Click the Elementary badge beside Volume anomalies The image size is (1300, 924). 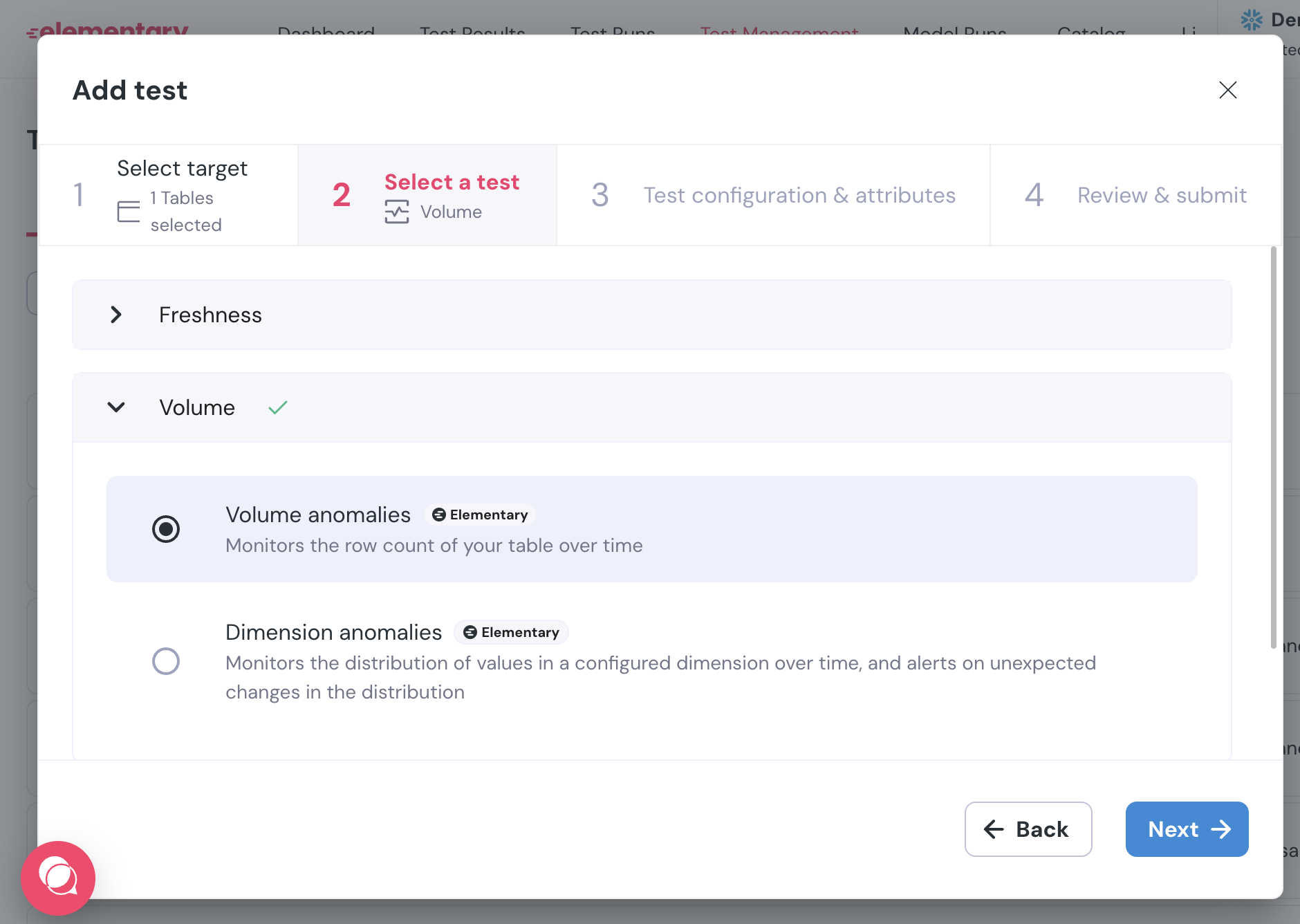pyautogui.click(x=480, y=515)
